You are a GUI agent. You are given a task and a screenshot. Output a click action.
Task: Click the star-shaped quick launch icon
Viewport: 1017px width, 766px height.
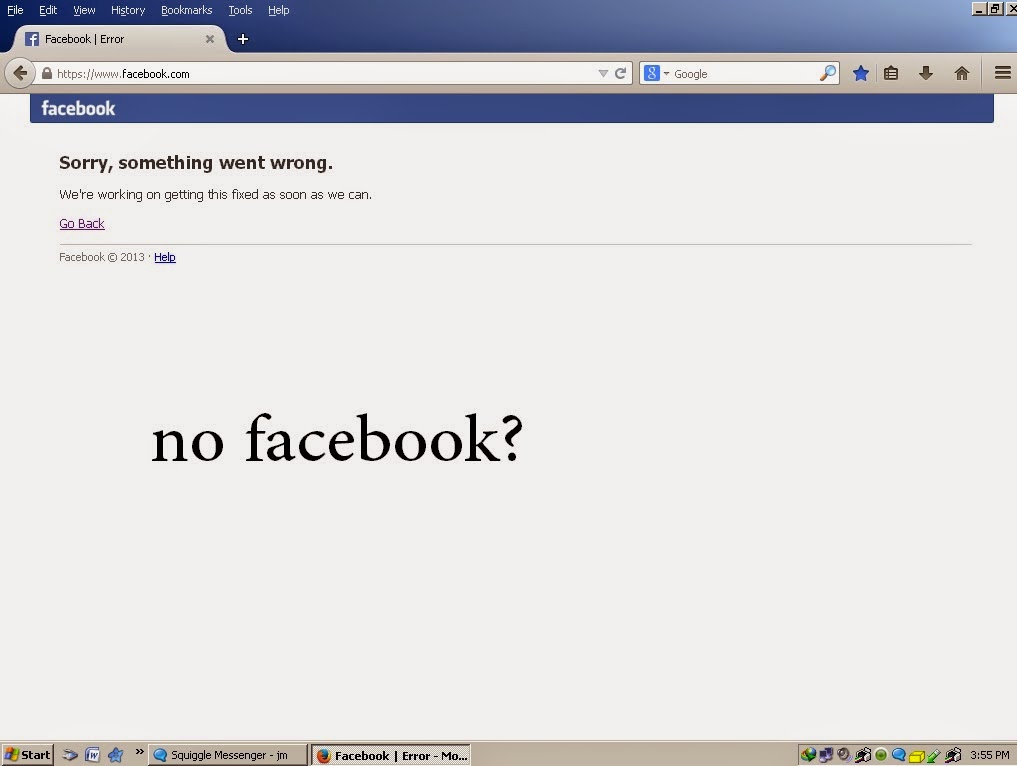(x=115, y=755)
